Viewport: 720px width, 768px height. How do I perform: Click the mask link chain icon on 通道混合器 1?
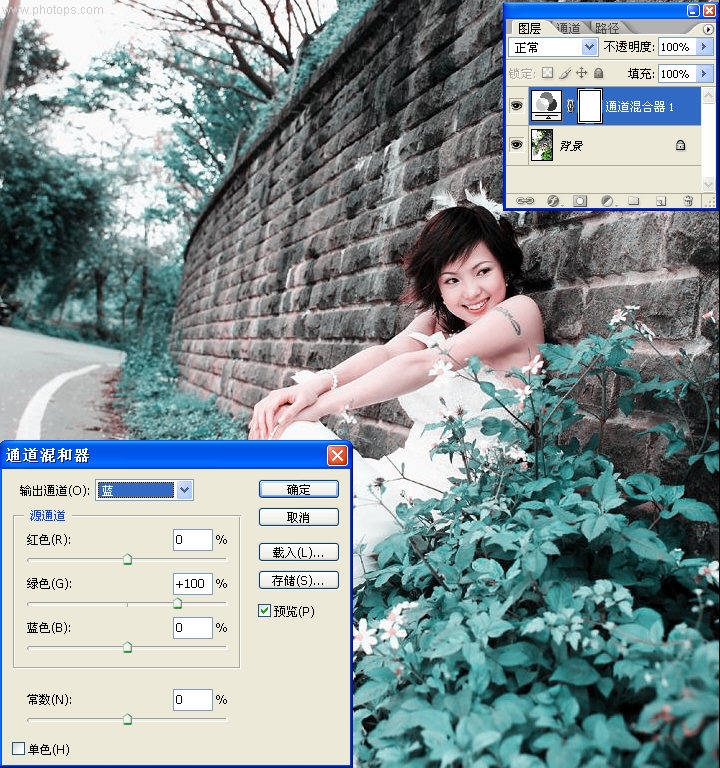570,105
